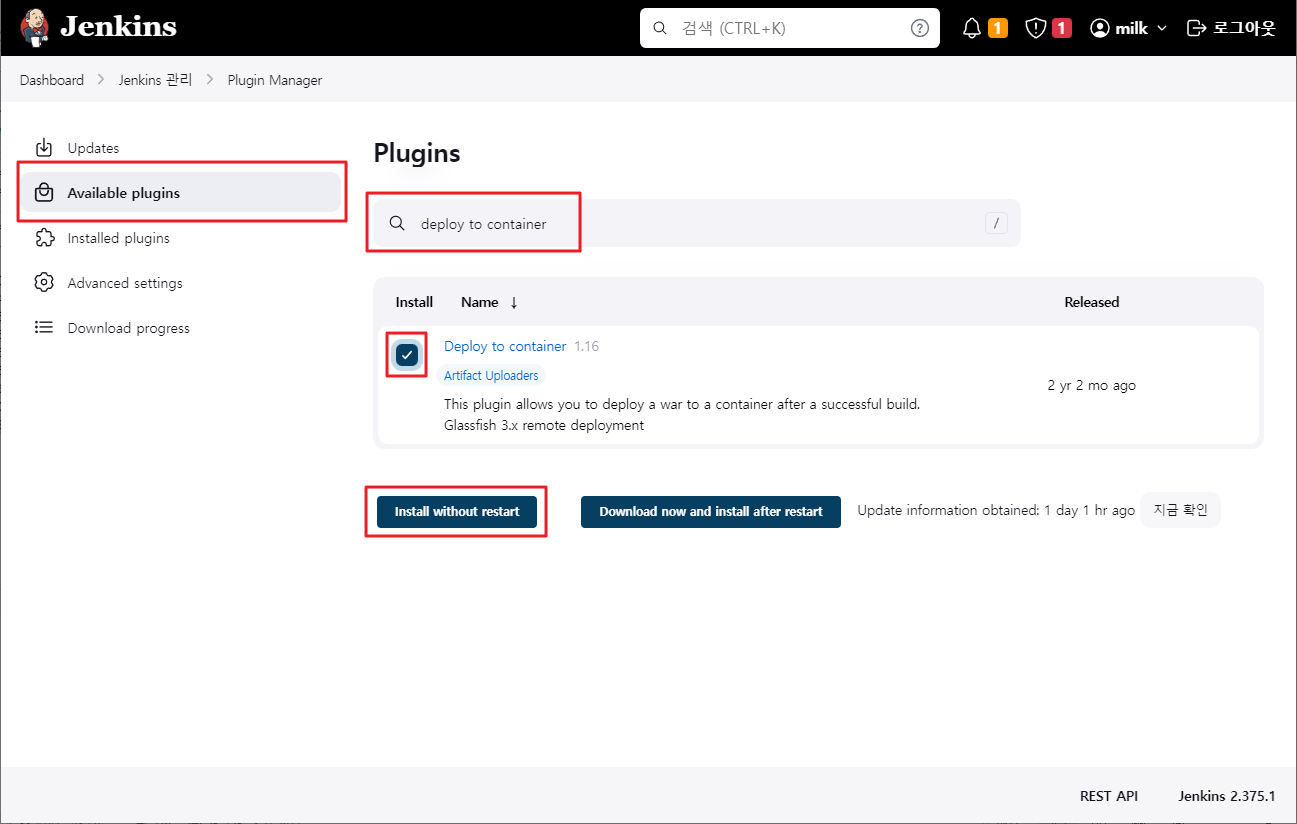Image resolution: width=1297 pixels, height=824 pixels.
Task: Open Advanced settings sidebar tab
Action: point(182,283)
